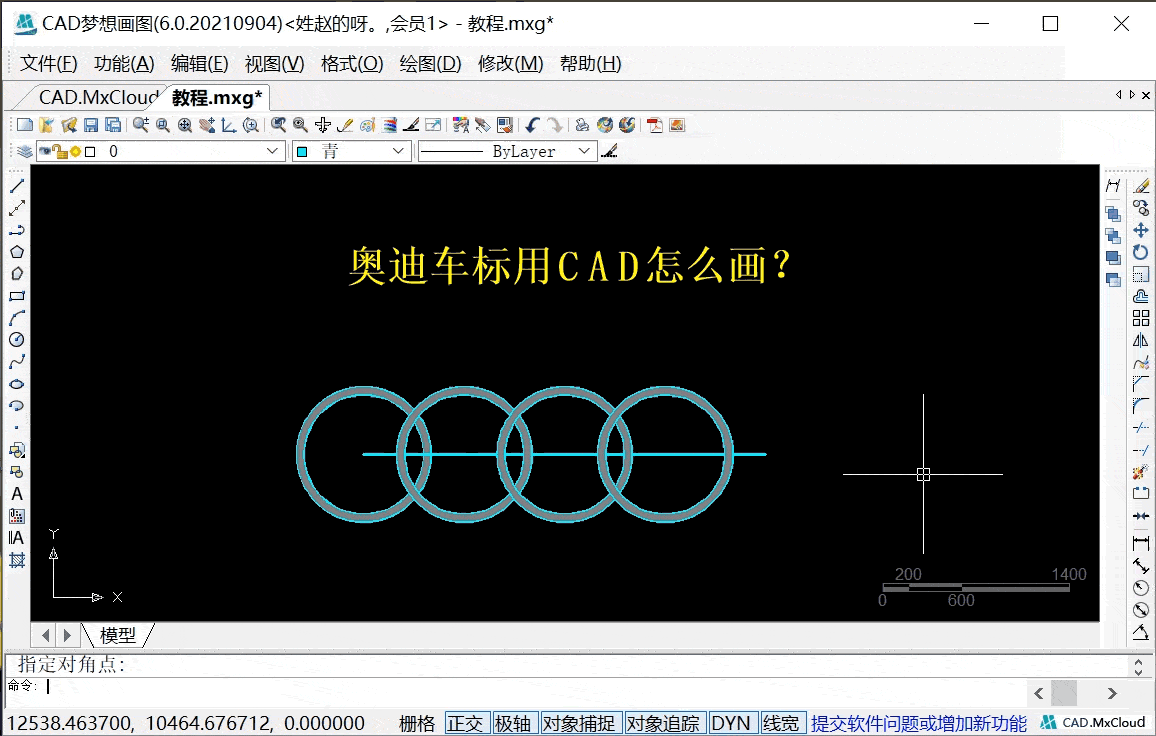Open the 绘图(D) menu
Screen dimensions: 1156x736
click(431, 64)
